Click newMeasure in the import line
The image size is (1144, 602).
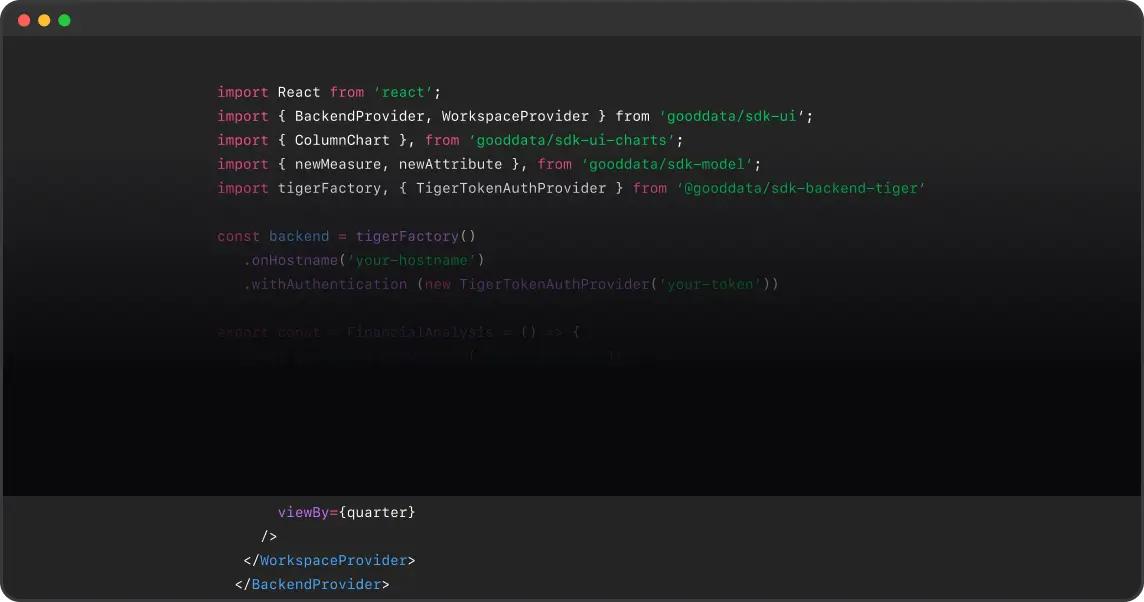coord(338,164)
